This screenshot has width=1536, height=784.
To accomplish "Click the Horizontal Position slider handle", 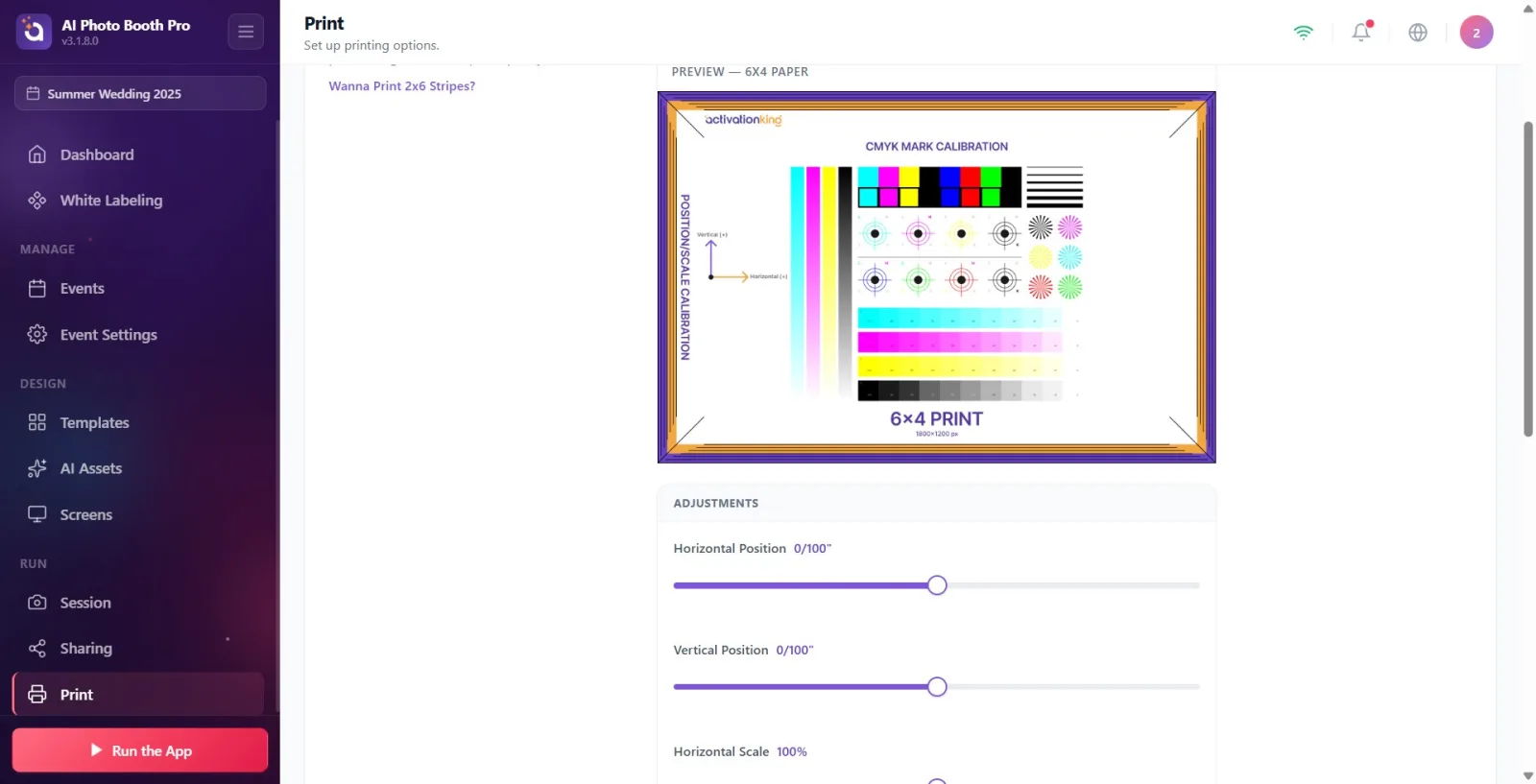I will click(x=937, y=585).
